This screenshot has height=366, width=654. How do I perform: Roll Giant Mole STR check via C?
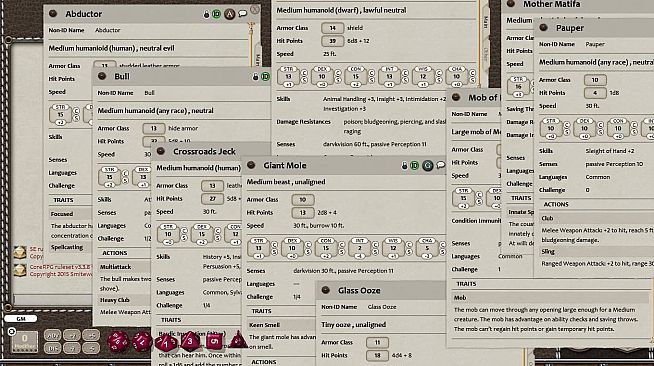click(274, 245)
